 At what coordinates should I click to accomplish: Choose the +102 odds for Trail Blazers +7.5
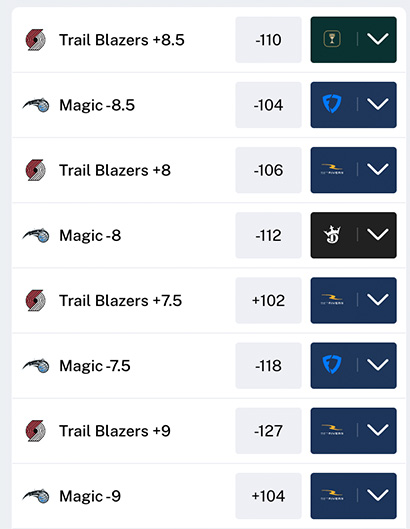268,300
